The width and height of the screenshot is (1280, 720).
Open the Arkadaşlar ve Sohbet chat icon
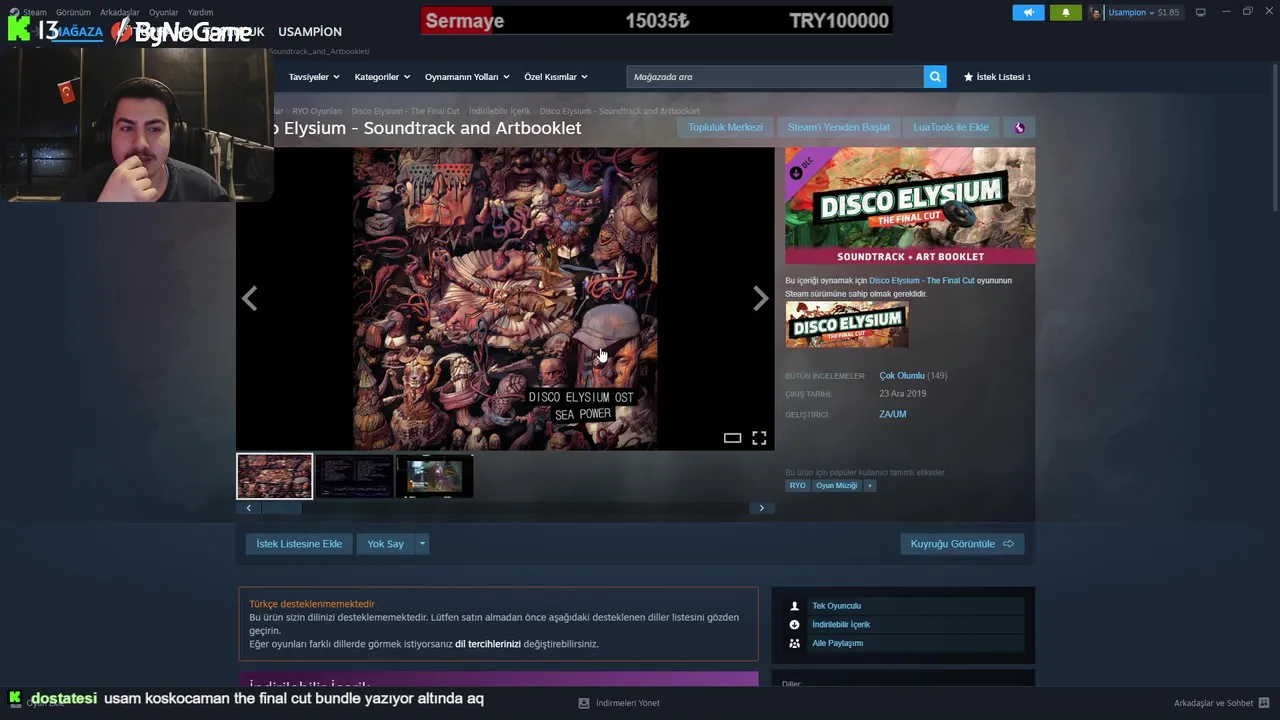pyautogui.click(x=1264, y=703)
